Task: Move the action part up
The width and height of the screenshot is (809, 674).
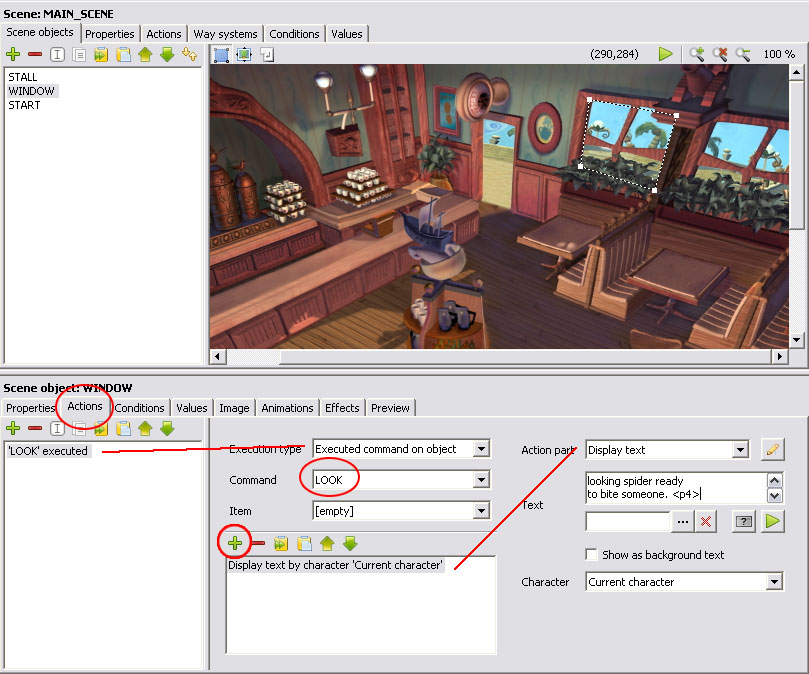Action: (x=327, y=543)
